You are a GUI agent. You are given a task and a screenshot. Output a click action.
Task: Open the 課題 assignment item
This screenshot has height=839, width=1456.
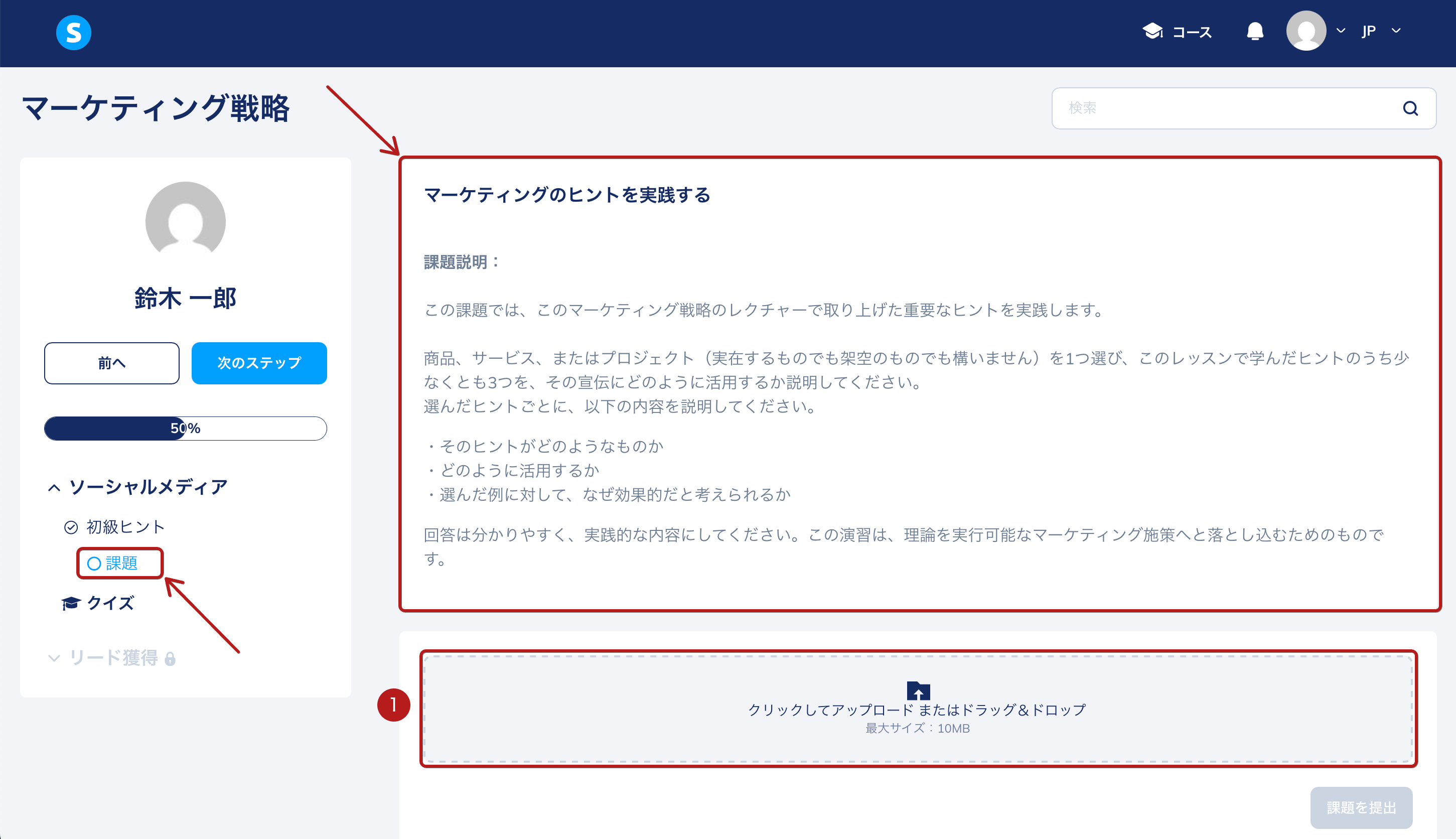click(x=121, y=563)
